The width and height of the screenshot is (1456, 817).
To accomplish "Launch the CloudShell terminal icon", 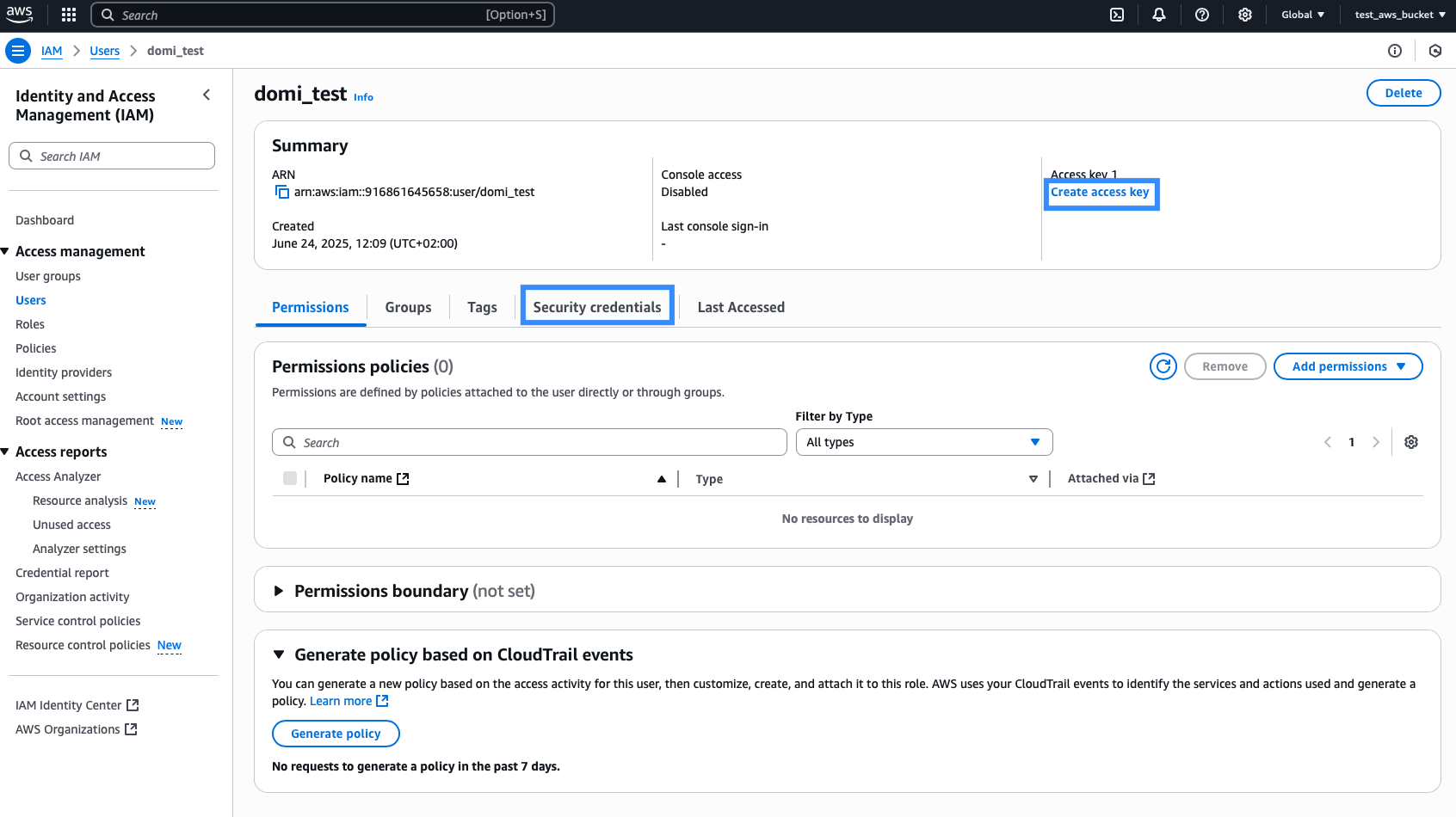I will point(1117,15).
